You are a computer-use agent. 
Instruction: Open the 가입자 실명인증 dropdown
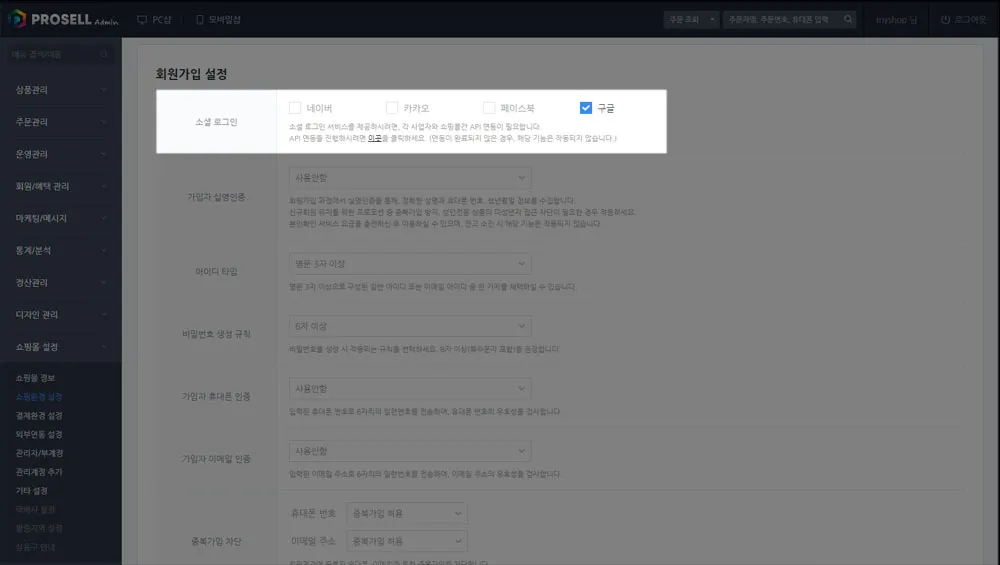pyautogui.click(x=409, y=178)
